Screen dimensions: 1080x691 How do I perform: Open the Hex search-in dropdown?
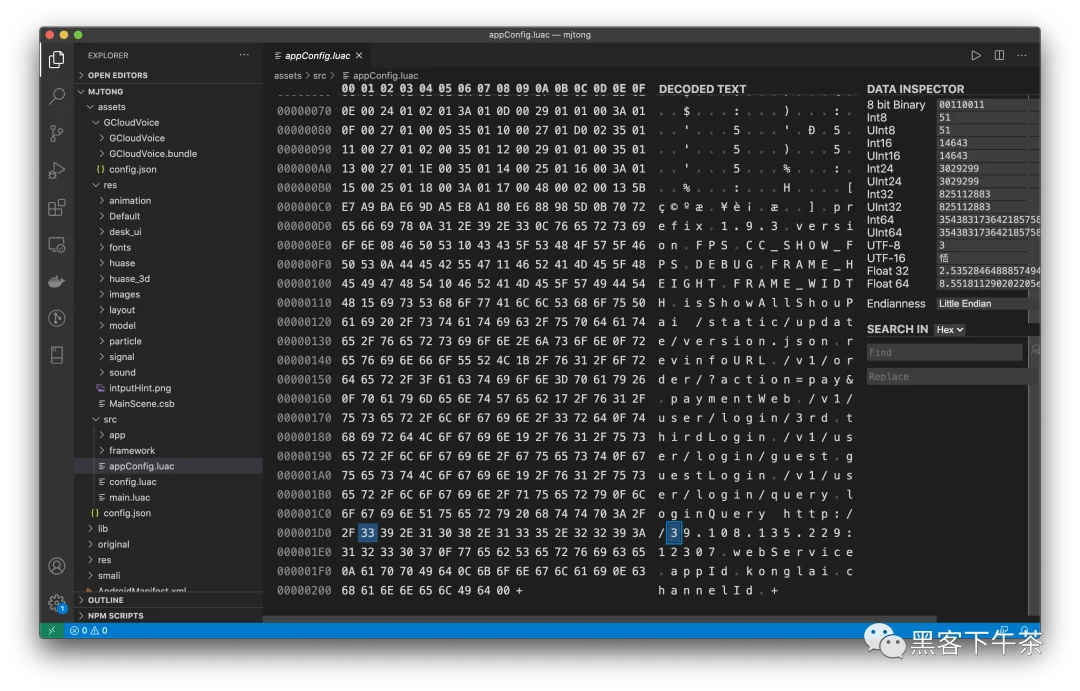(x=949, y=330)
